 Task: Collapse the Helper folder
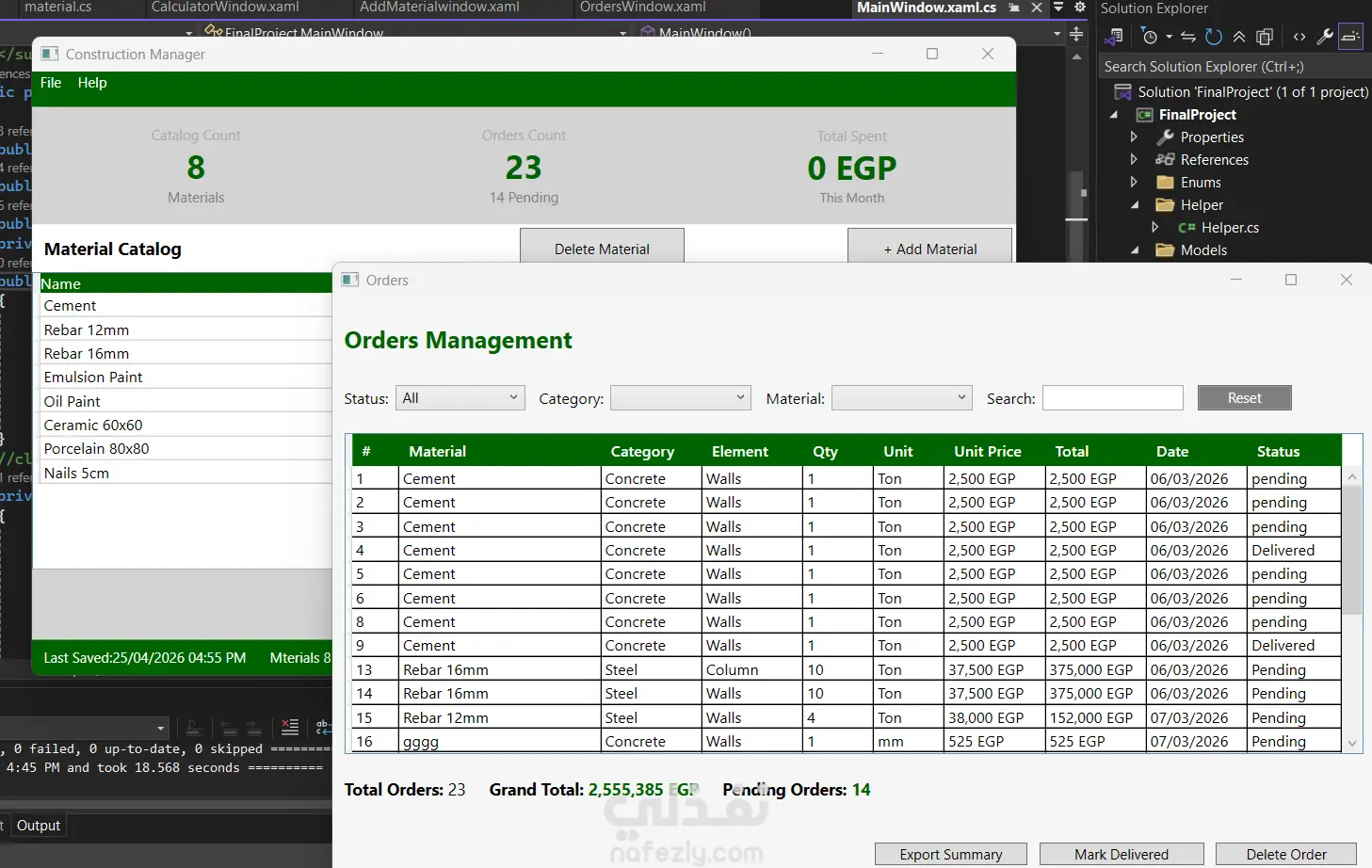tap(1135, 205)
